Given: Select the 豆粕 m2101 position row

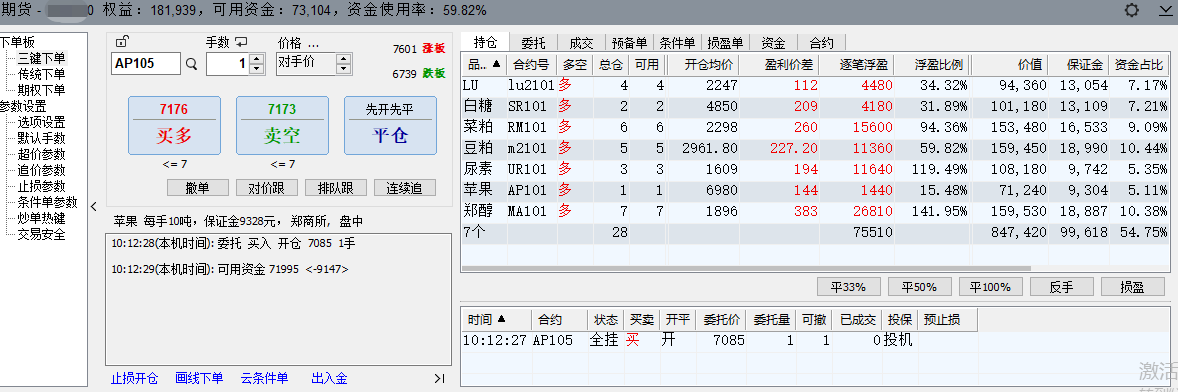Looking at the screenshot, I should (x=814, y=149).
